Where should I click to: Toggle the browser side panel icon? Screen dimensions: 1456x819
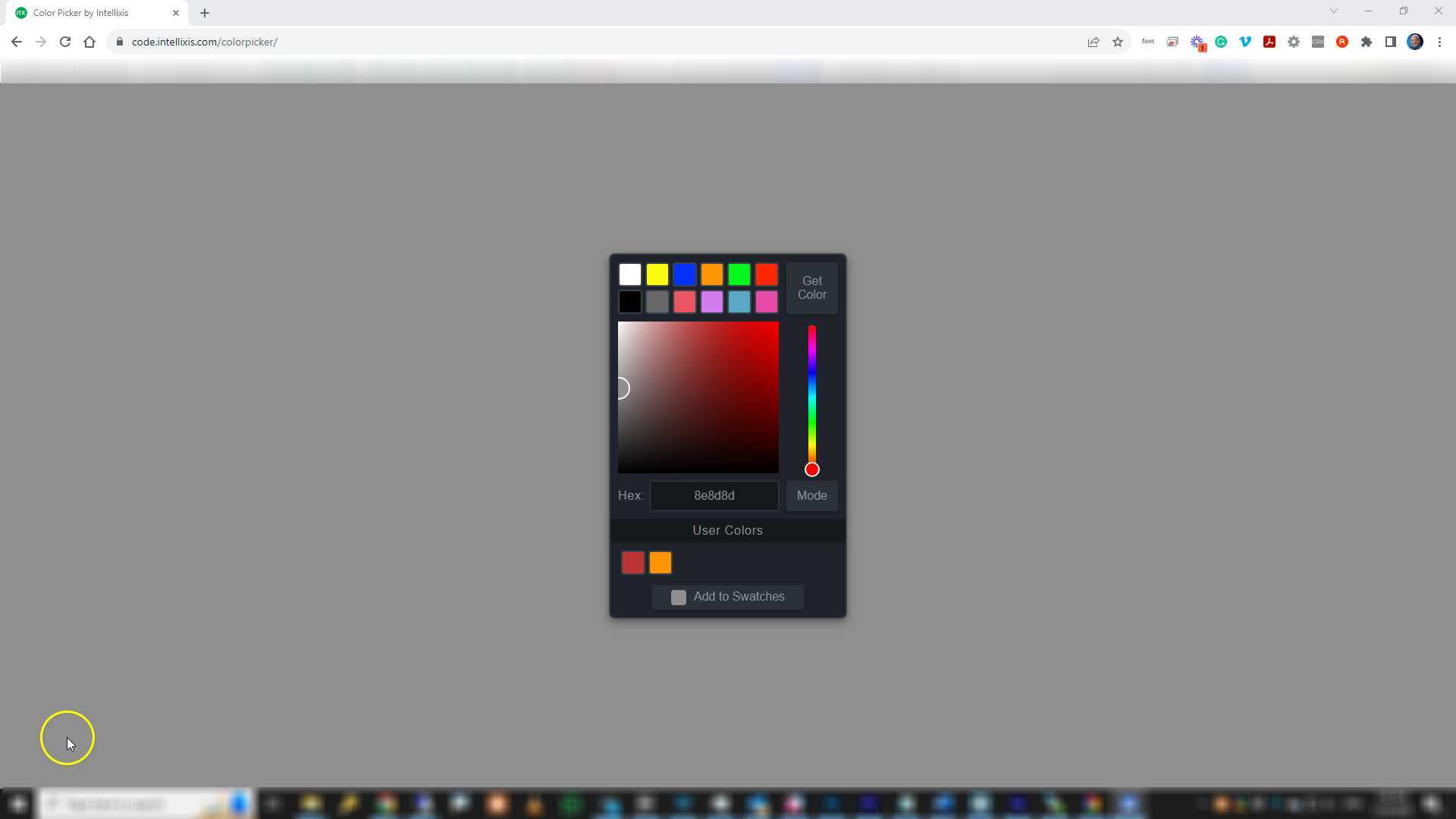(x=1391, y=42)
